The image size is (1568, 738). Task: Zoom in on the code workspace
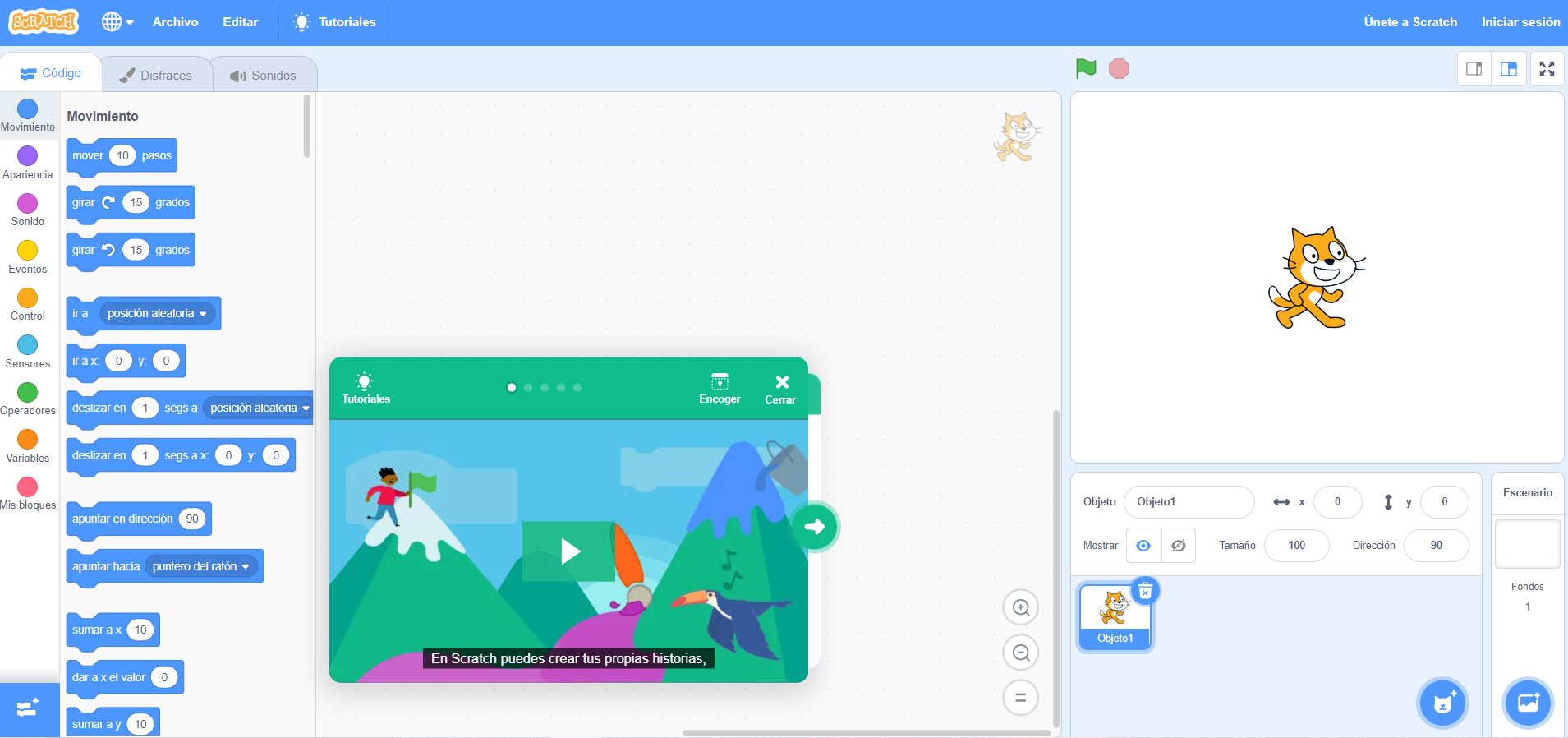[1021, 607]
